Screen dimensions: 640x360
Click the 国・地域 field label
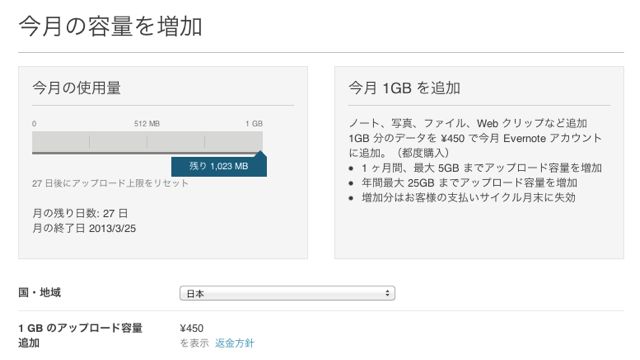pos(40,292)
